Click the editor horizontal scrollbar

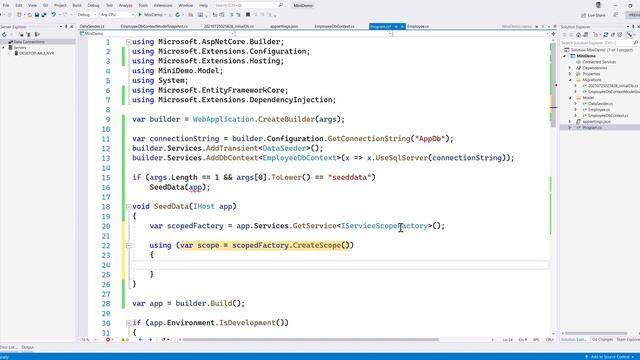[310, 340]
